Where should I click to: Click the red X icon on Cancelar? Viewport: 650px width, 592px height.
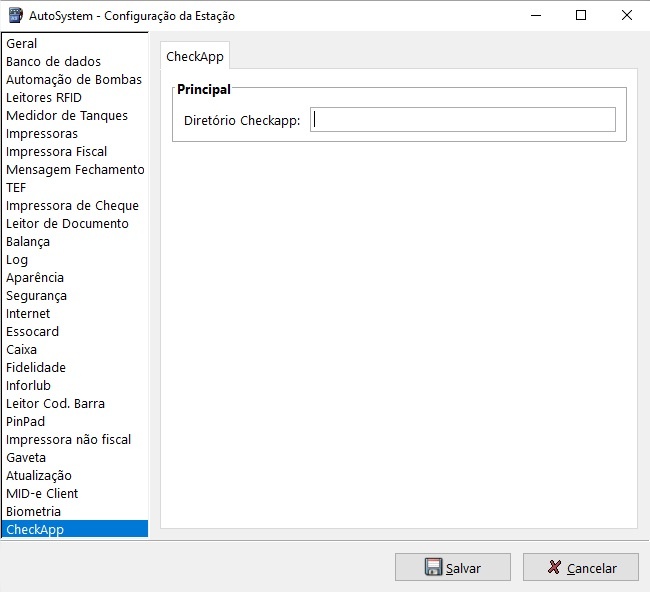pyautogui.click(x=554, y=567)
